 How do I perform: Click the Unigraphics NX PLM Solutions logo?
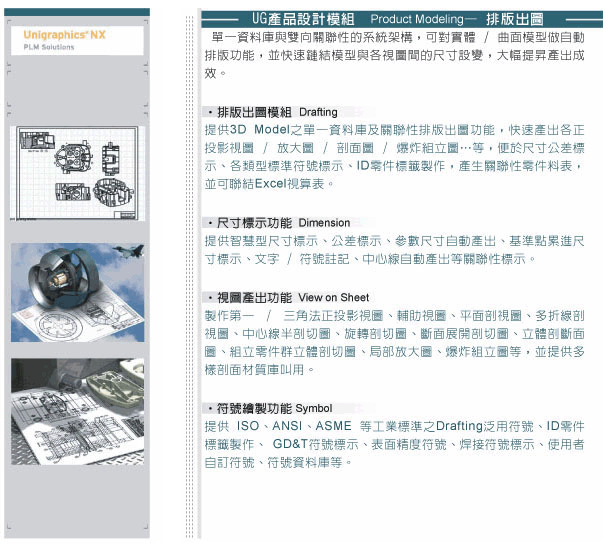point(77,40)
